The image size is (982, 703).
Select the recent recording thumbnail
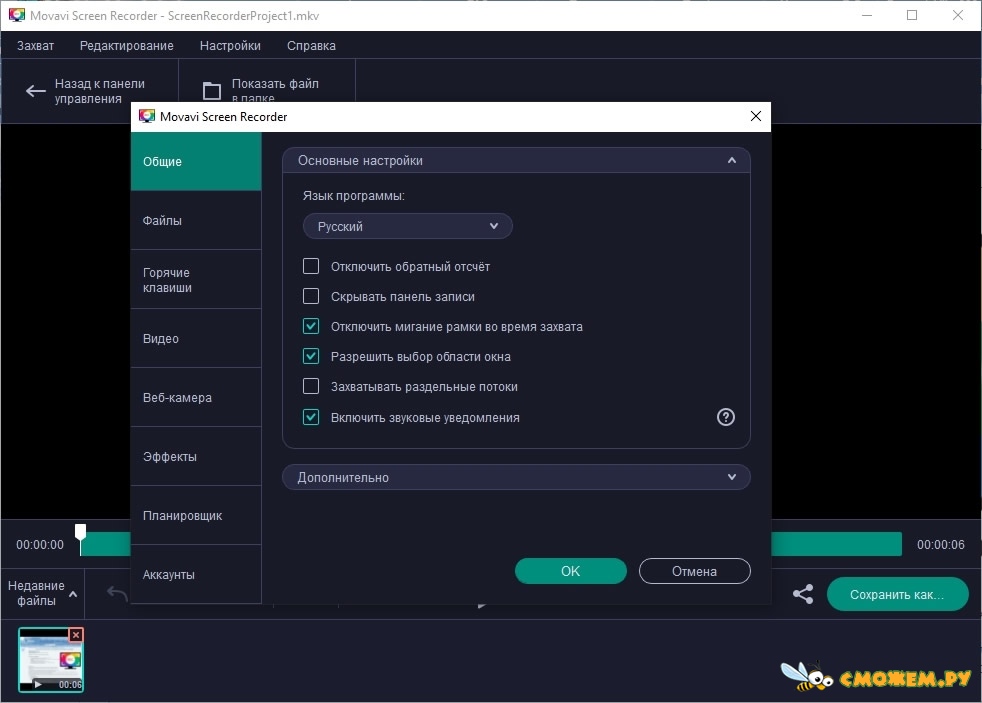[51, 659]
